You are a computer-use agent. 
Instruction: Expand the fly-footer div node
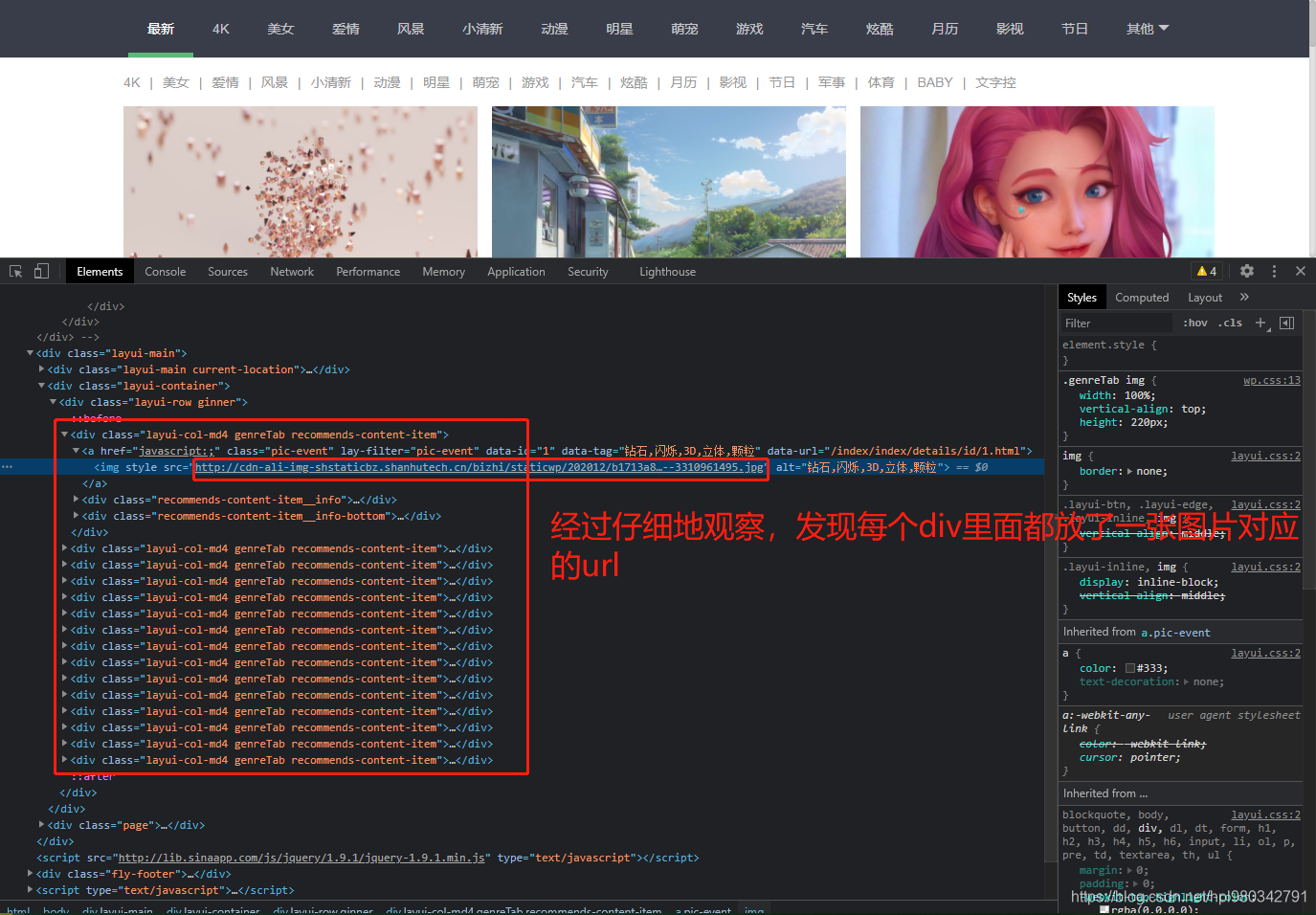click(31, 874)
